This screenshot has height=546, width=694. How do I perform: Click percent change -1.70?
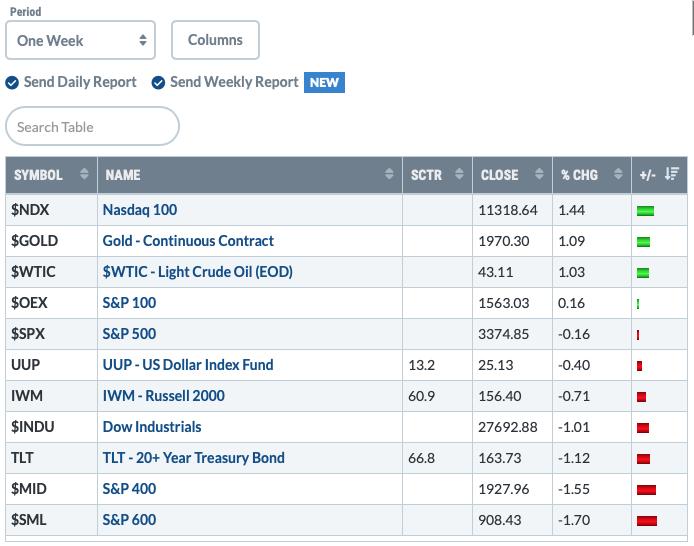574,519
